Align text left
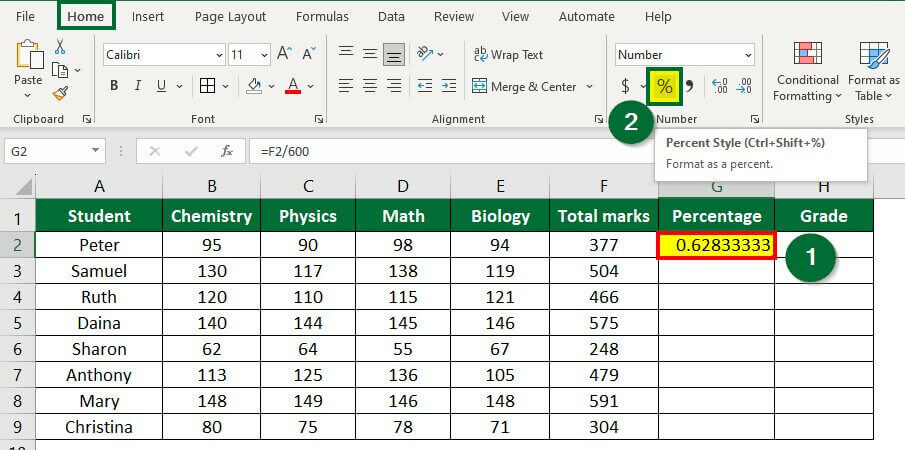905x450 pixels. coord(346,86)
